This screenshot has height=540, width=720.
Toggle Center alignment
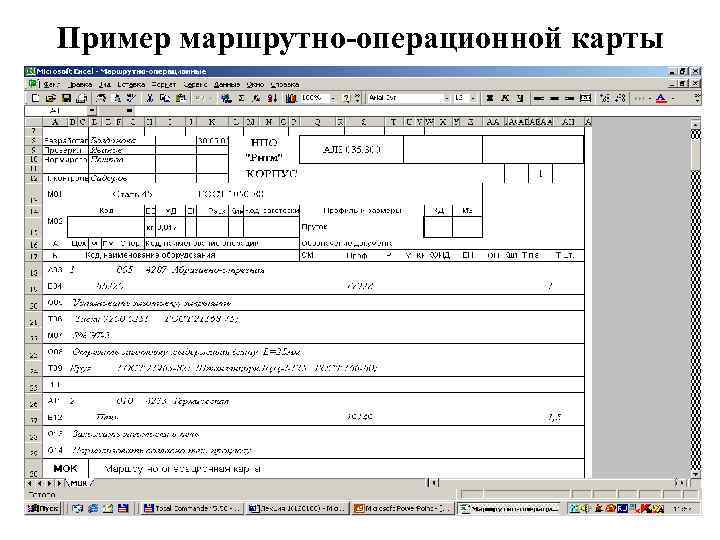[554, 98]
